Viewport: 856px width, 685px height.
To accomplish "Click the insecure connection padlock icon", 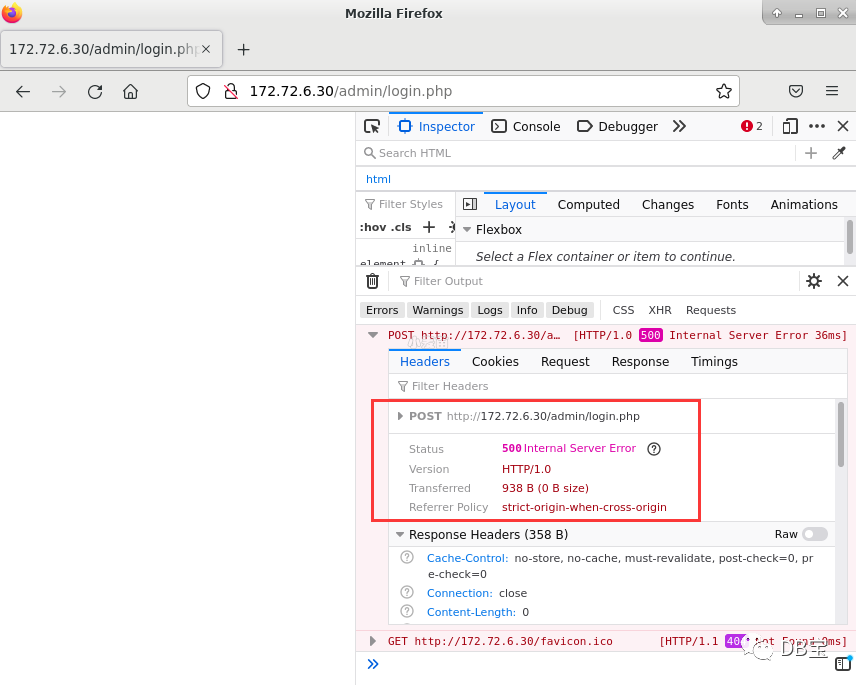I will [x=231, y=91].
